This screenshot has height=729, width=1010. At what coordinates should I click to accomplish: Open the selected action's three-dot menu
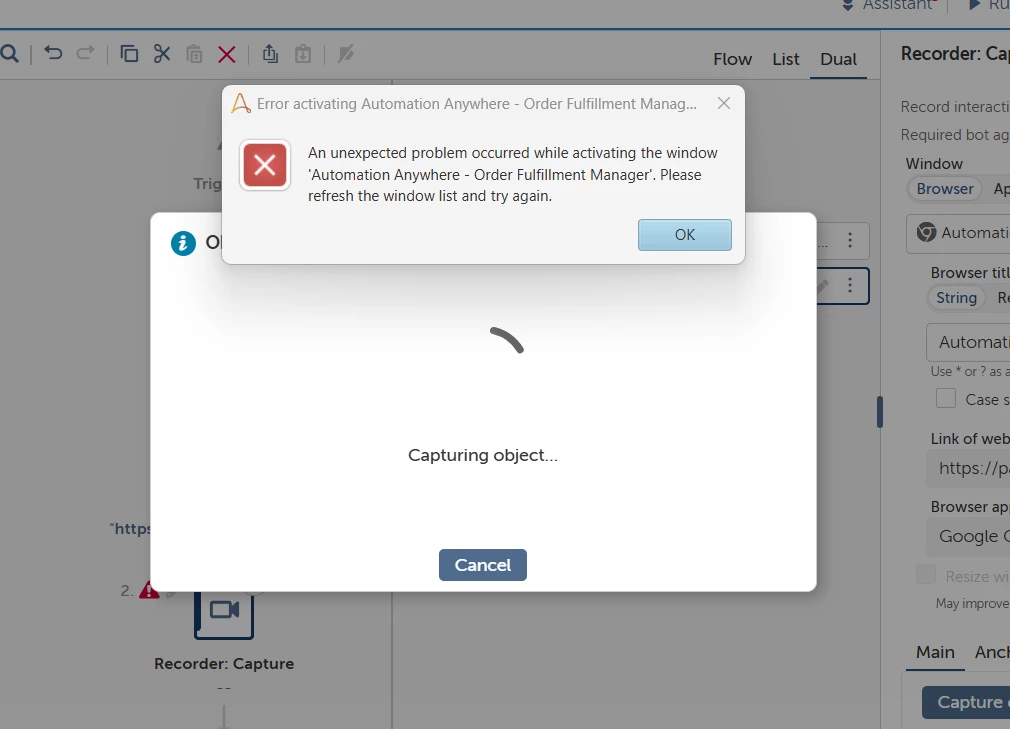click(850, 285)
